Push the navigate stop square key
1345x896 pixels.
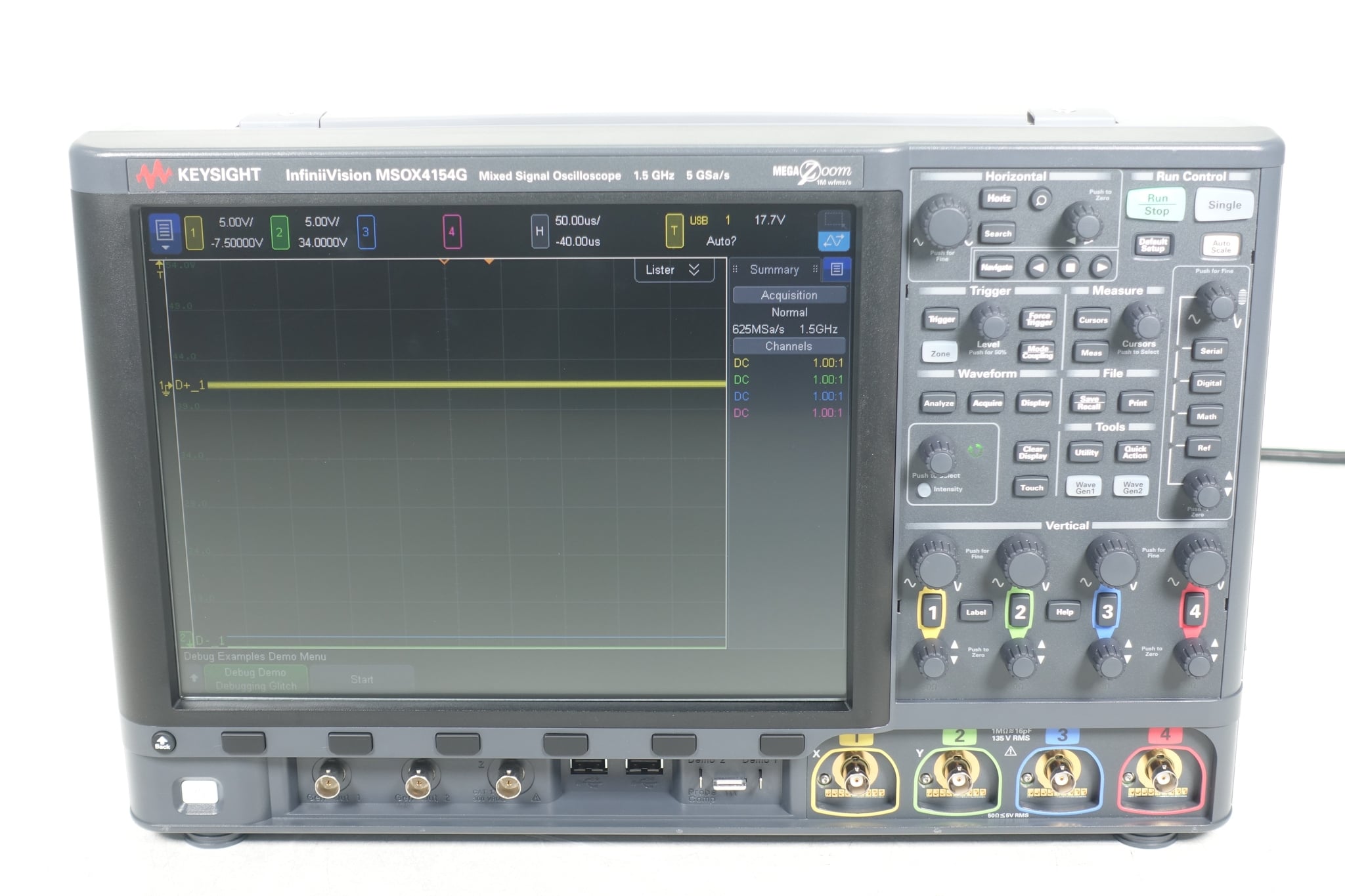pos(1069,267)
